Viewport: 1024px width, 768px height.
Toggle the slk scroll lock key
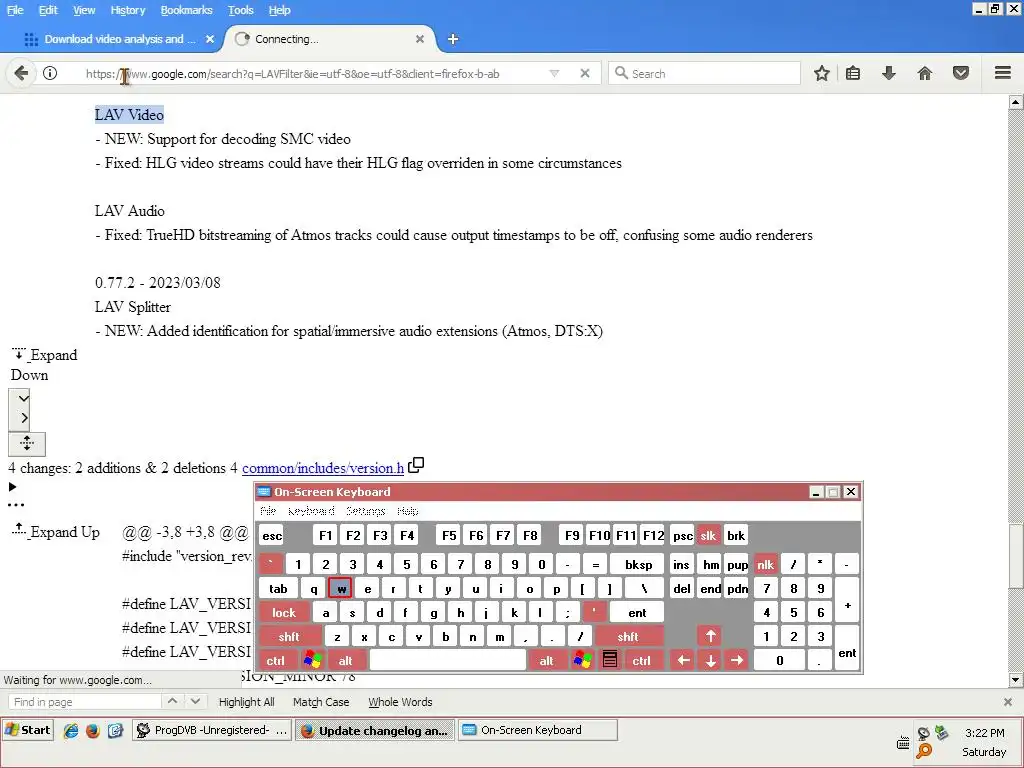coord(708,536)
